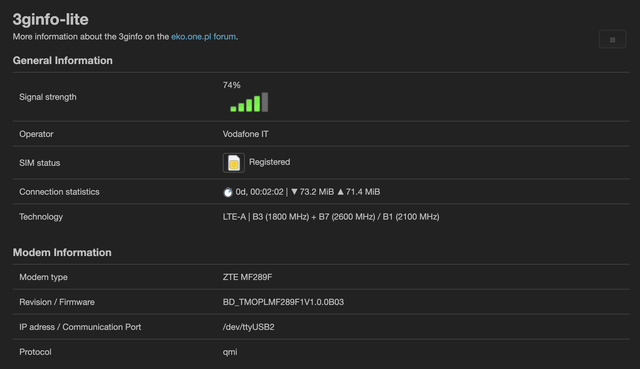Select the LTE-A band technology value
Image resolution: width=640 pixels, height=369 pixels.
tap(331, 217)
